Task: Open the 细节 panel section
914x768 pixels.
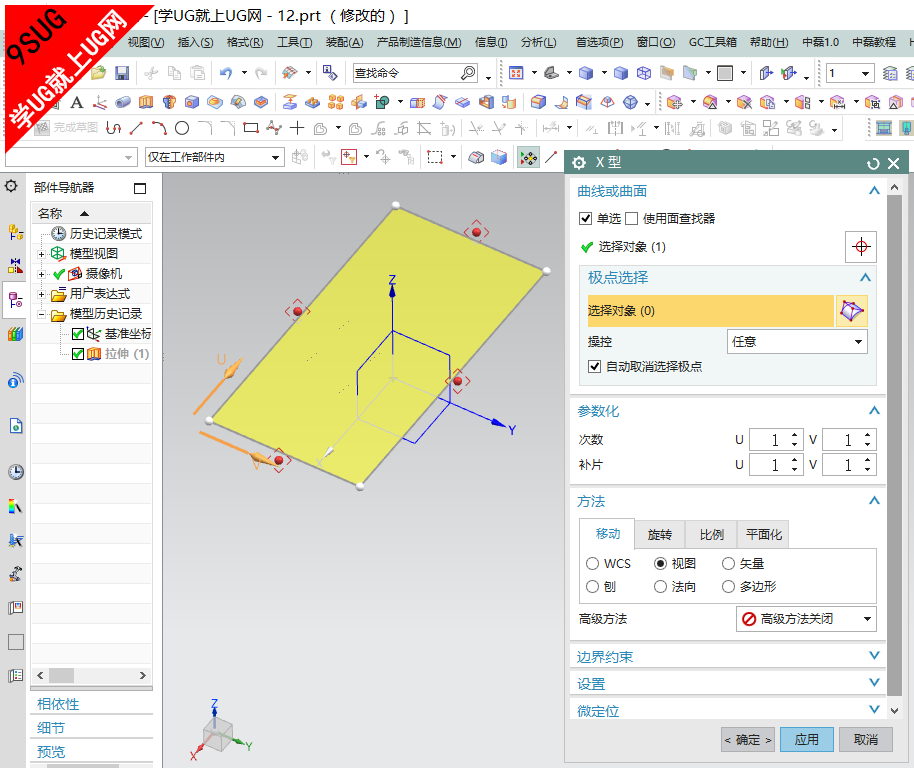Action: (51, 728)
